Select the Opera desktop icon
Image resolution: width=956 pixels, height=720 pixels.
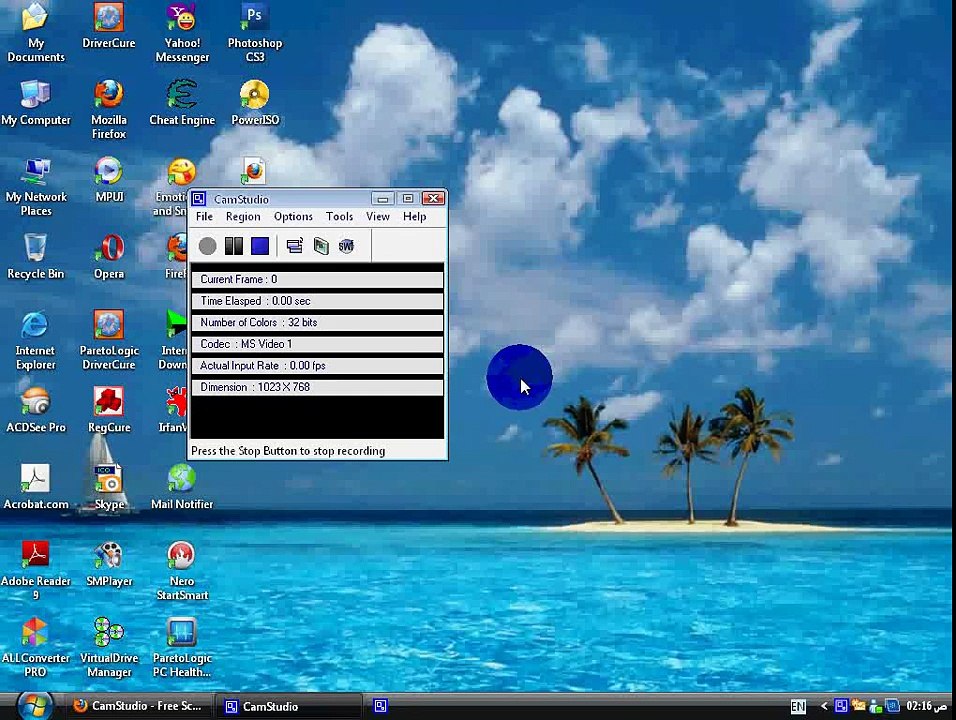coord(109,256)
